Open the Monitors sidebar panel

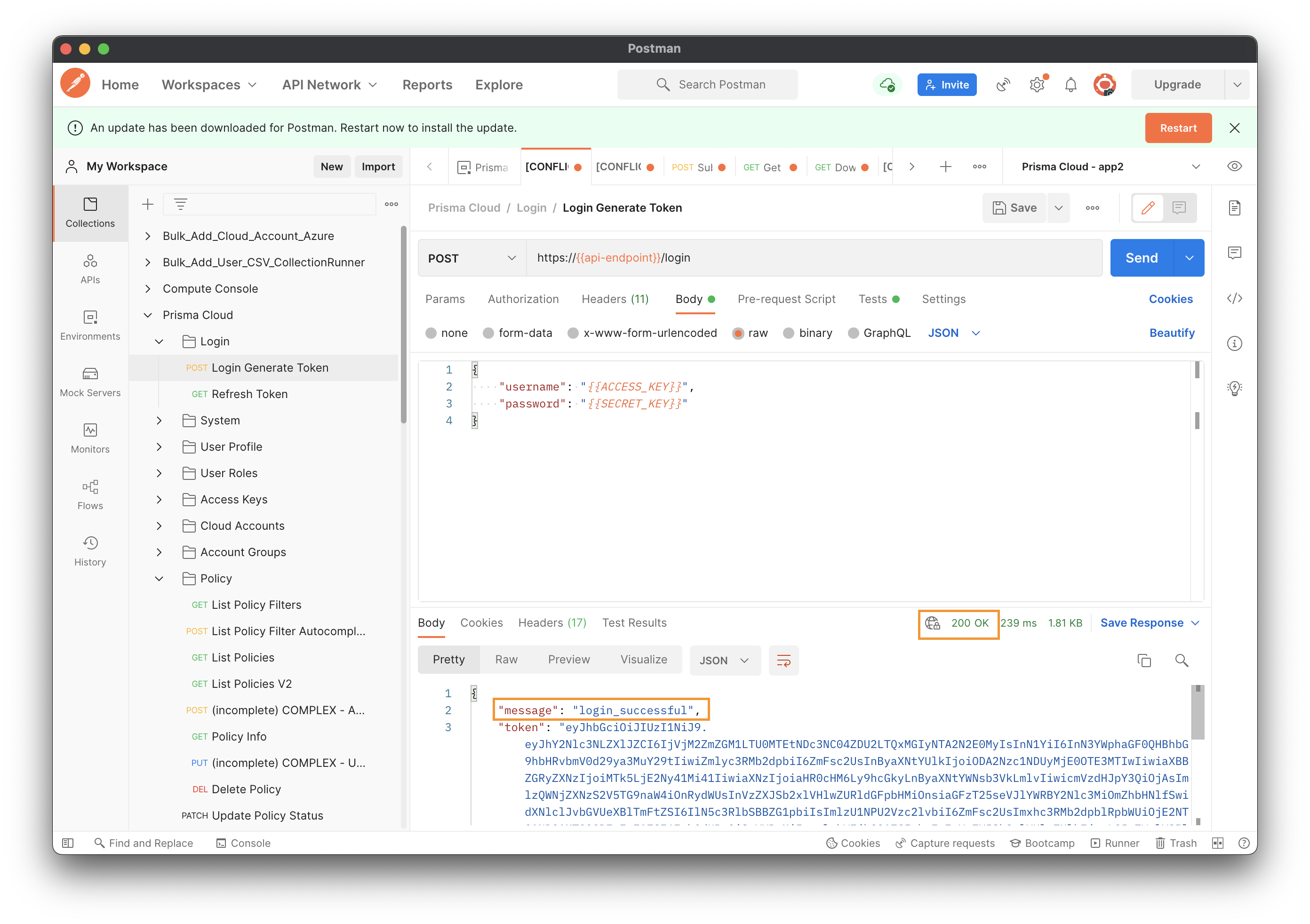coord(90,438)
